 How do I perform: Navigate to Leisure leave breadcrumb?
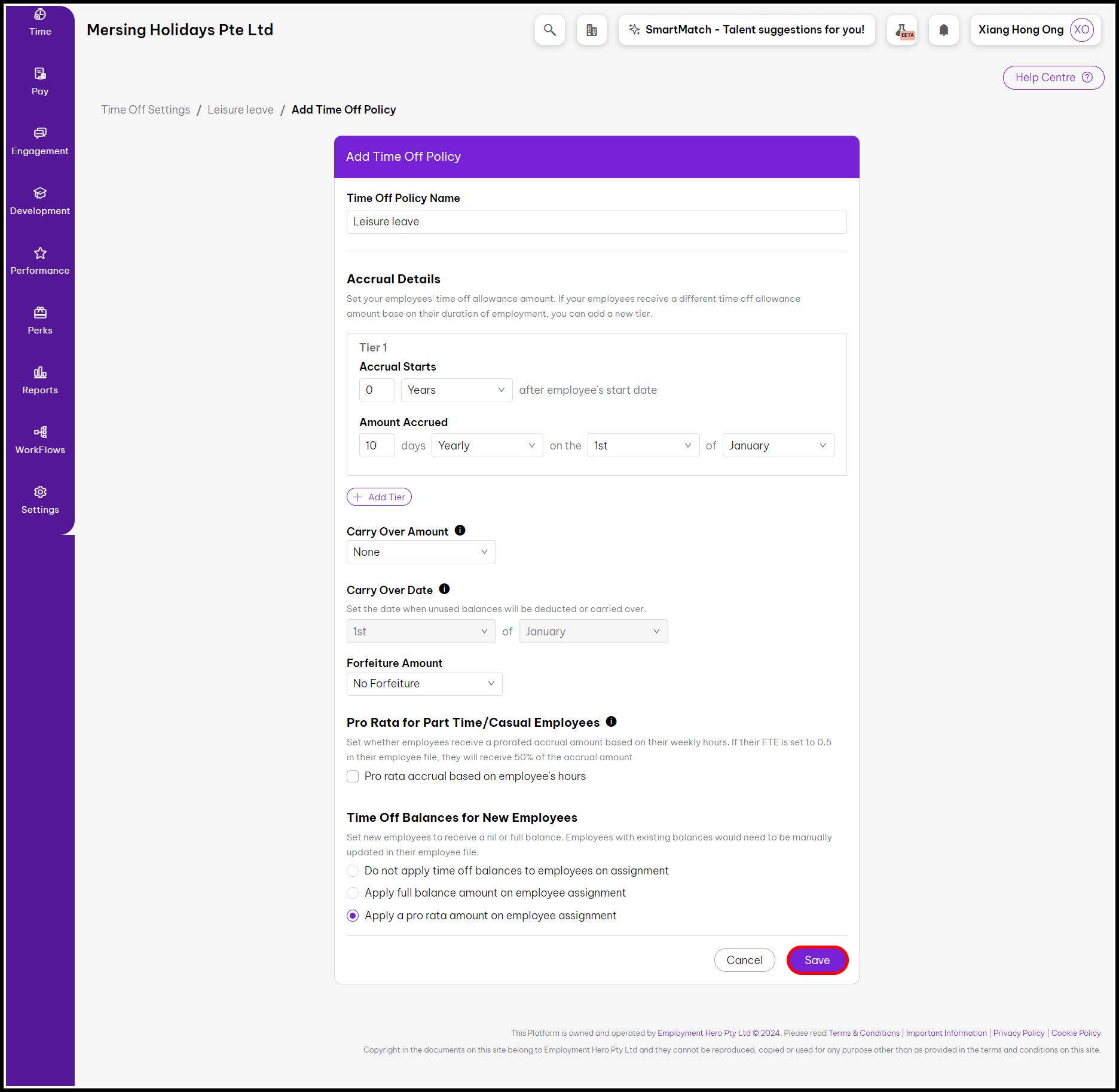240,109
